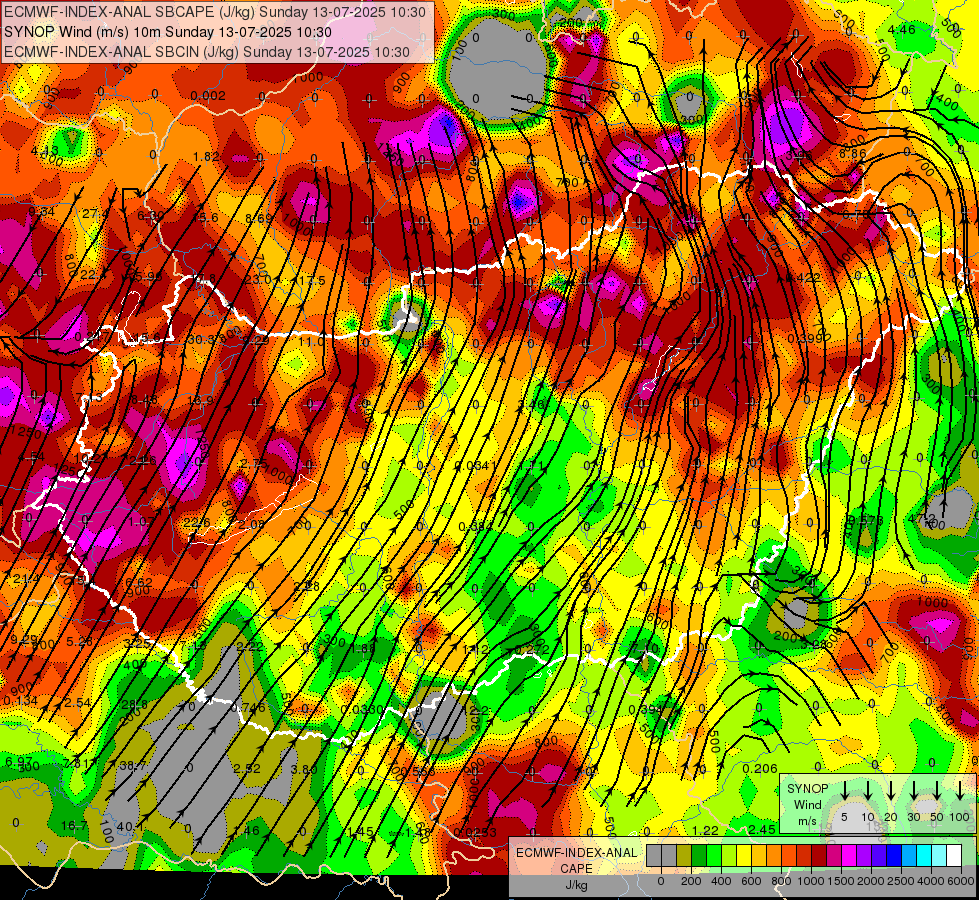The width and height of the screenshot is (979, 900).
Task: Click the 1.46 value on the map
Action: 246,831
